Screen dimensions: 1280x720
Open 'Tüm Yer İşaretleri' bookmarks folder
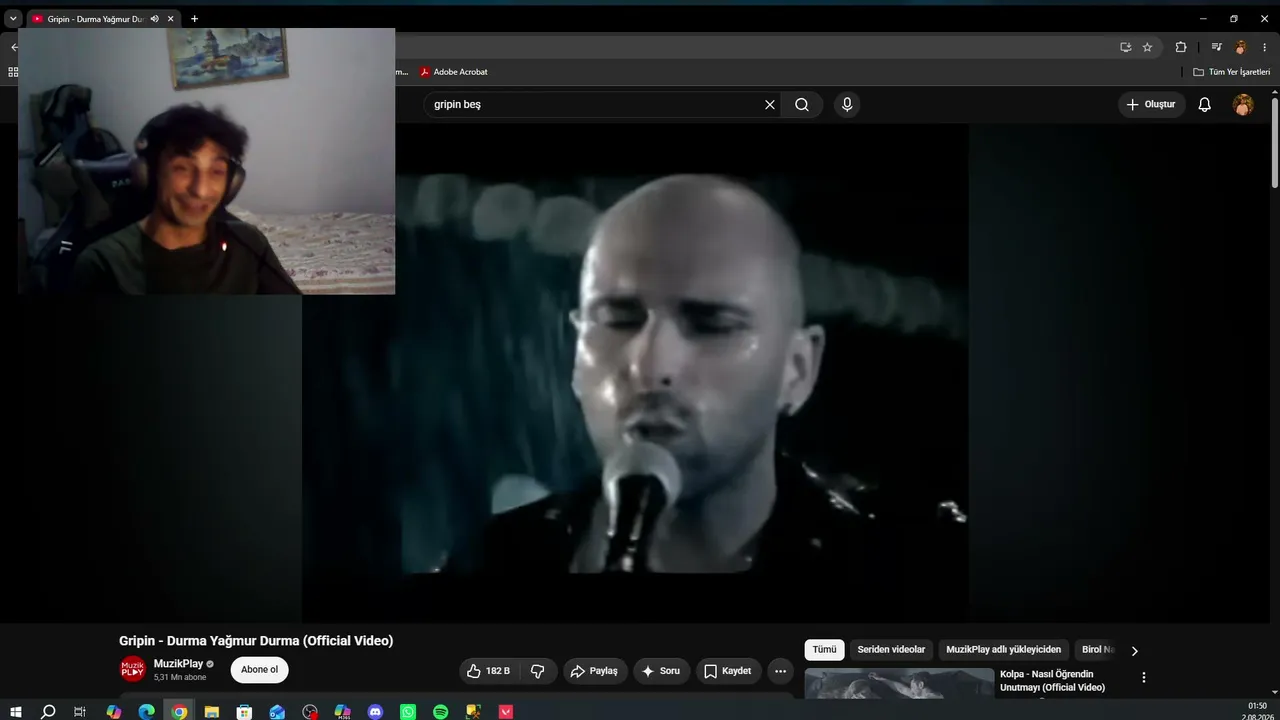point(1232,72)
